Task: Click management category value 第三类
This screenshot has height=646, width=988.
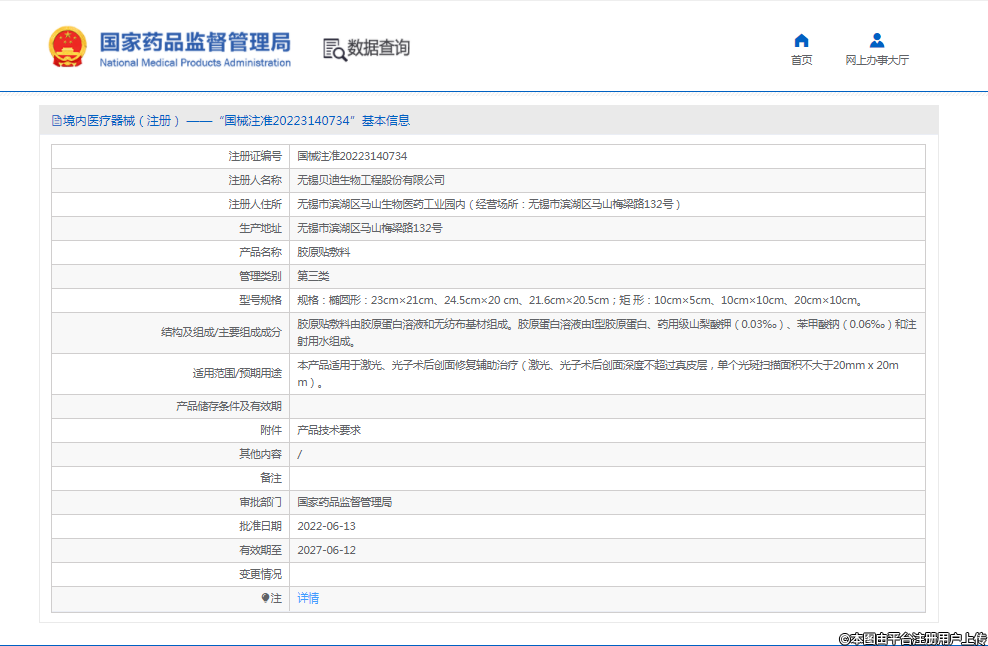Action: (x=313, y=276)
